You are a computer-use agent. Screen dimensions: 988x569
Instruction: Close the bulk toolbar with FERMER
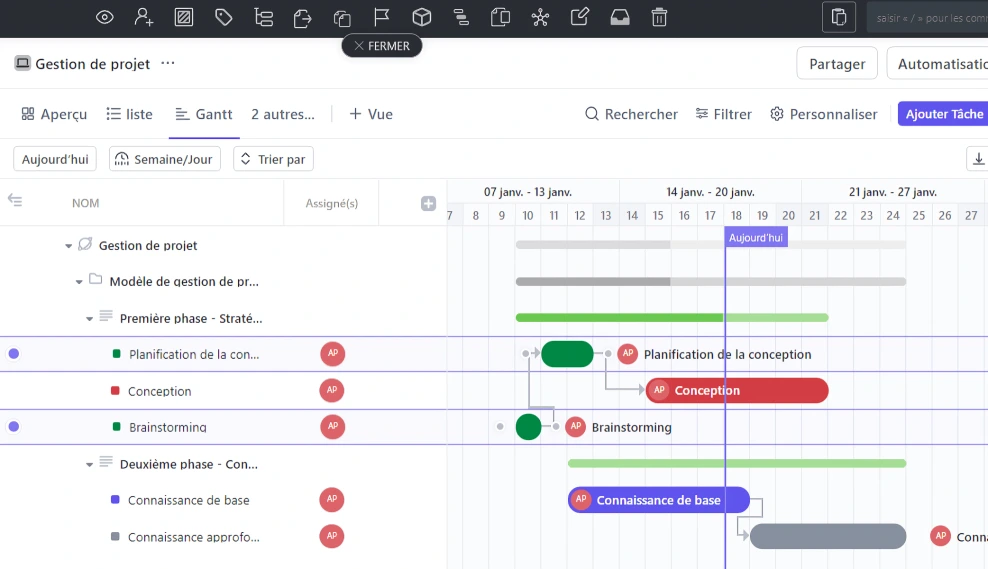point(382,46)
